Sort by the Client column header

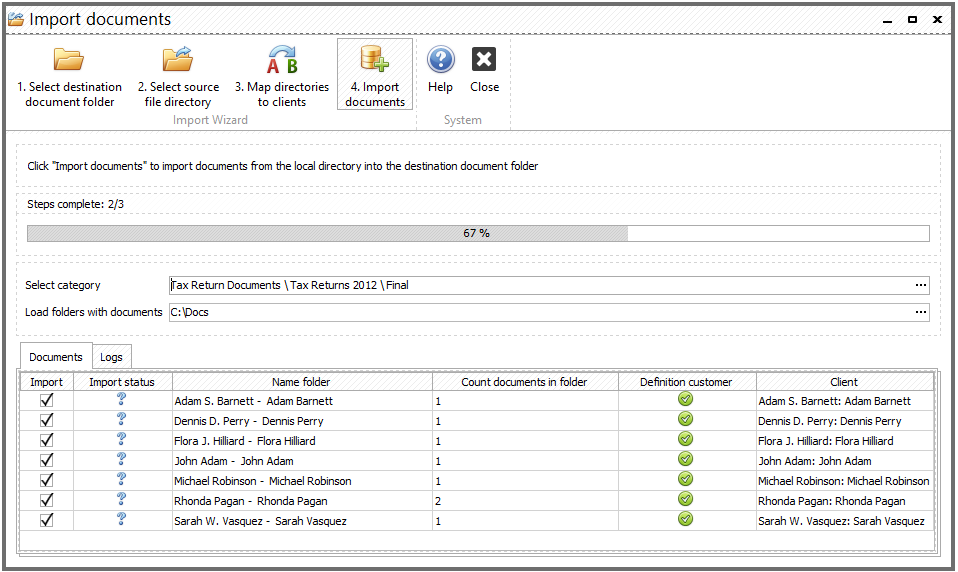(844, 382)
